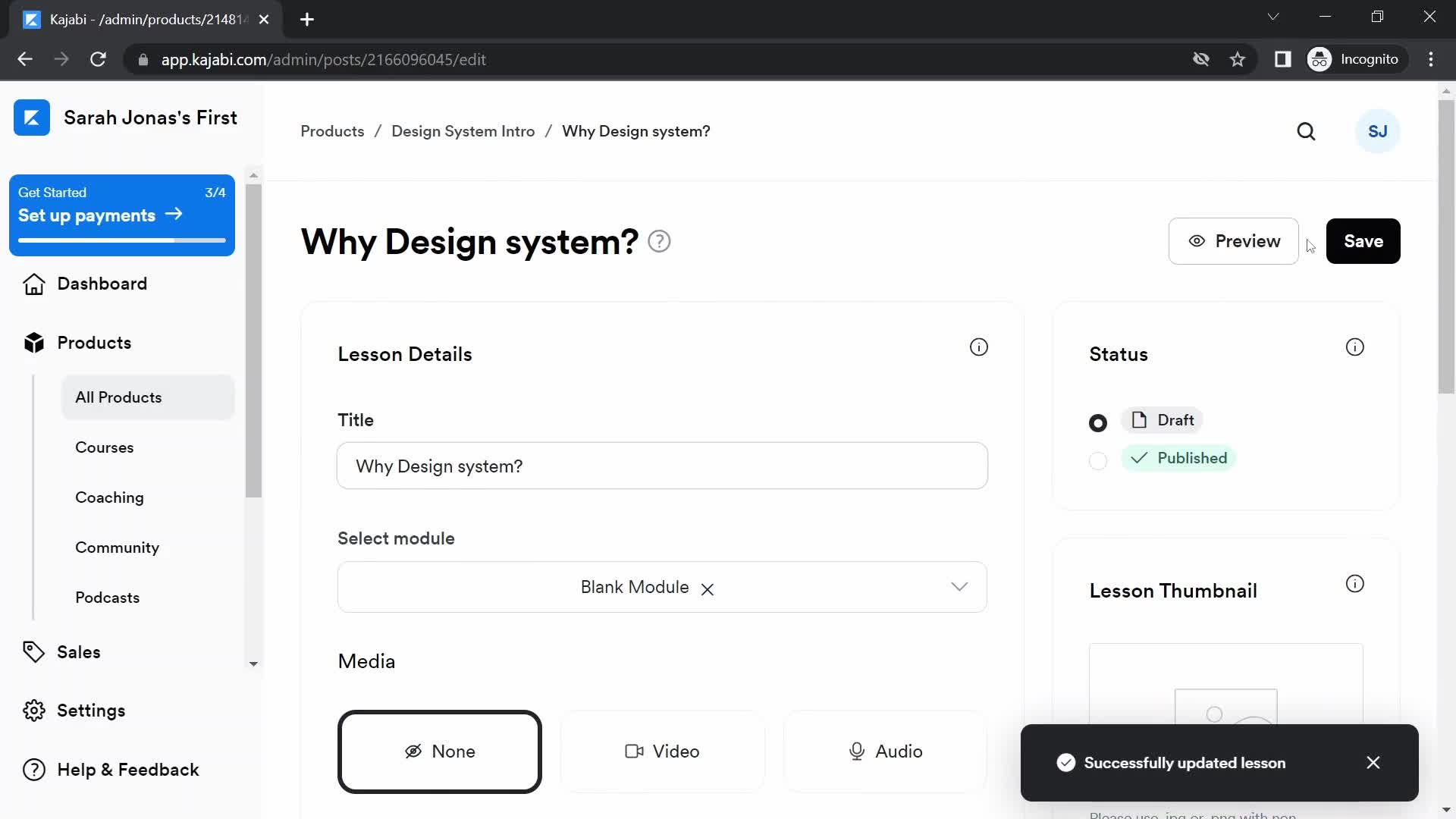Open the search magnifier icon
The height and width of the screenshot is (819, 1456).
(1306, 131)
